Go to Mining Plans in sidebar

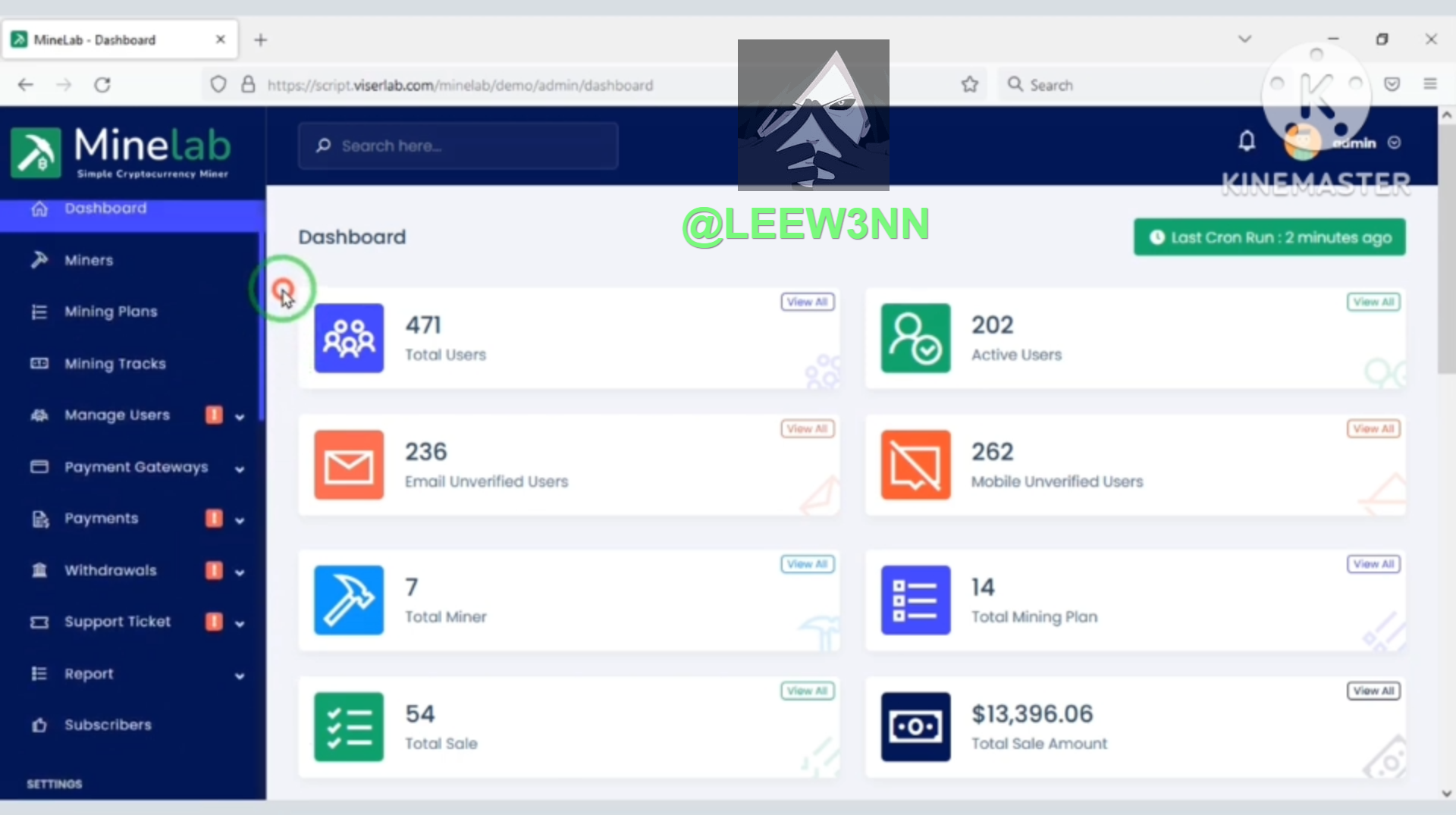[x=111, y=312]
